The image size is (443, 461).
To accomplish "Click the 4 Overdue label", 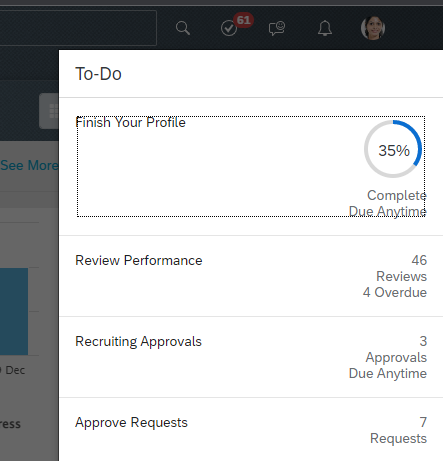I will click(x=395, y=292).
